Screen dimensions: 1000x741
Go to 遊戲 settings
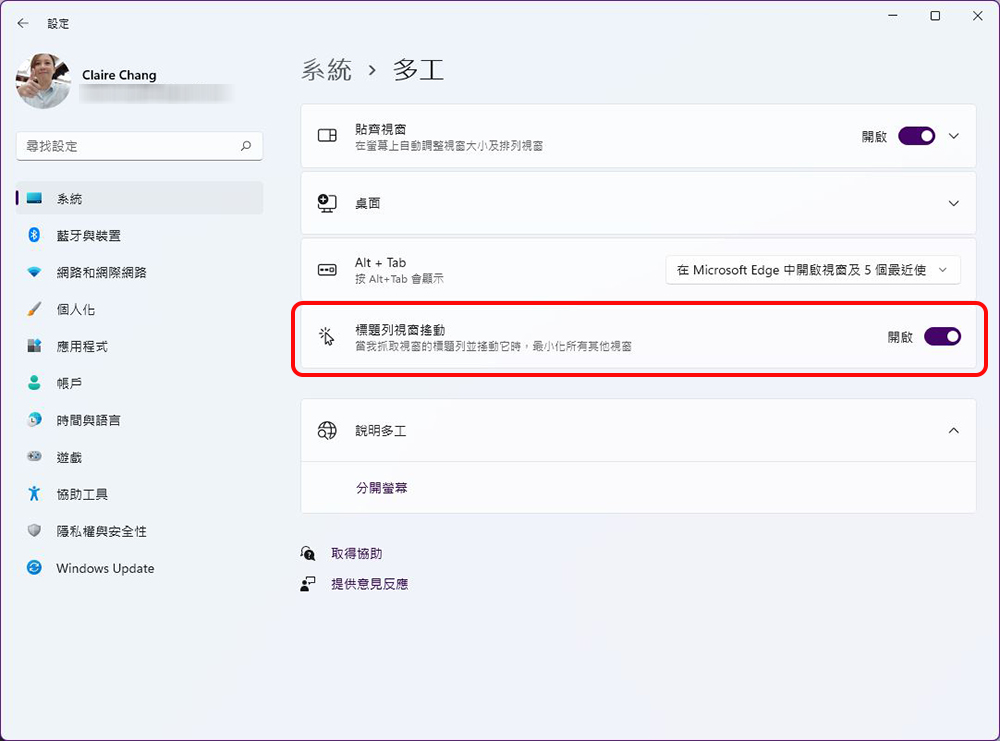pyautogui.click(x=140, y=457)
